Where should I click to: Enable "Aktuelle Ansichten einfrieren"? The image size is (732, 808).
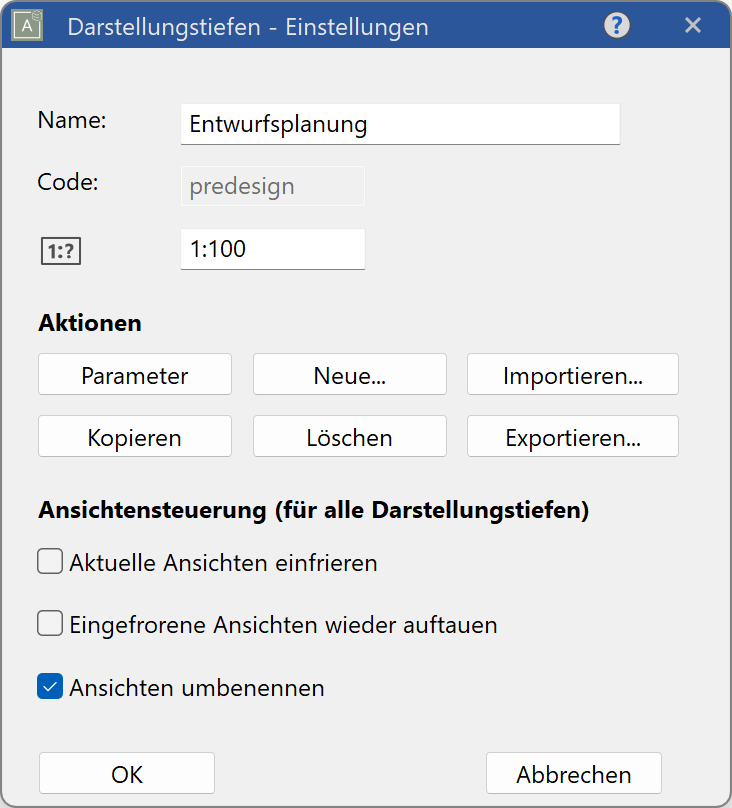click(49, 561)
